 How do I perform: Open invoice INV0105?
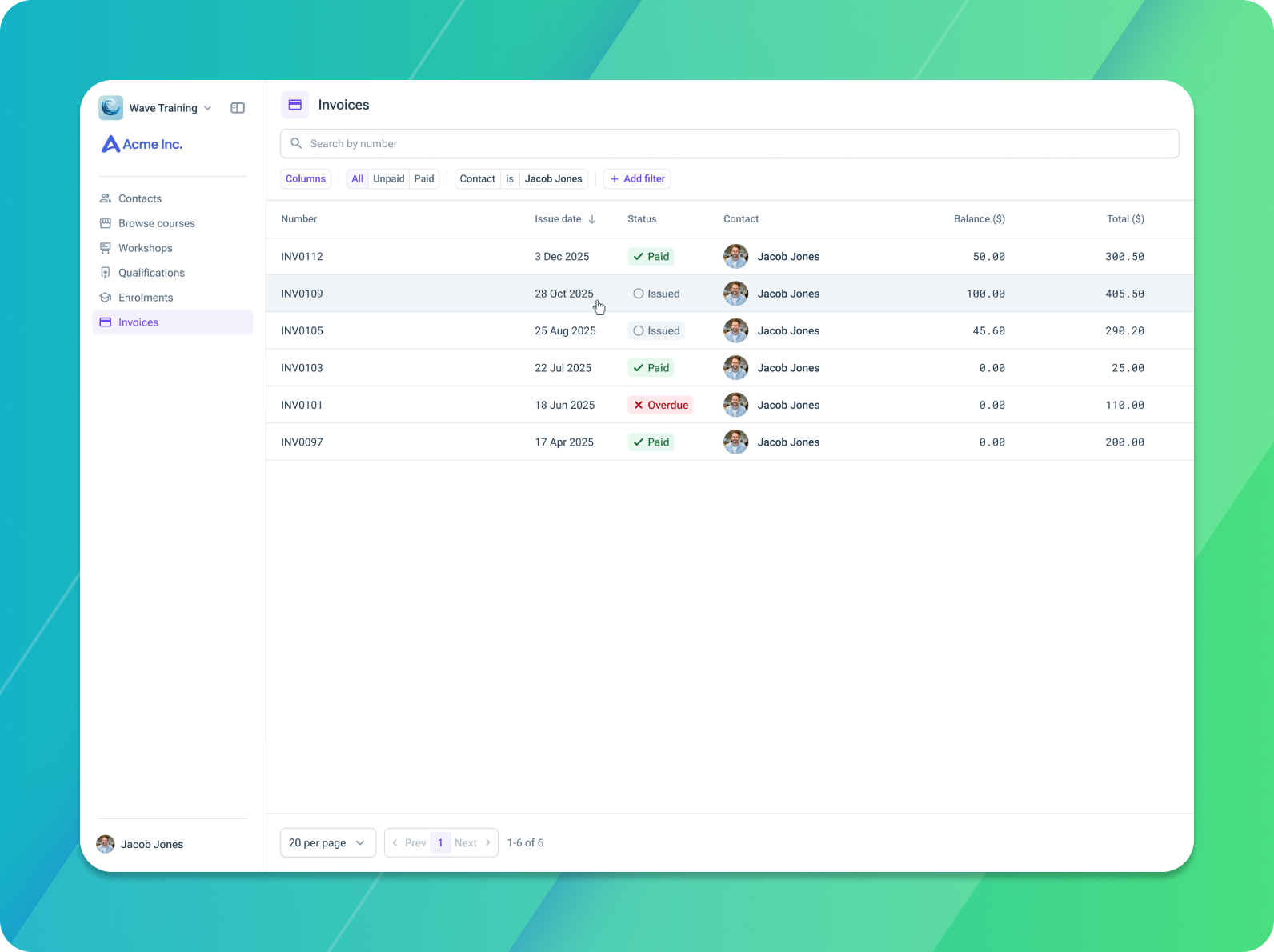(x=302, y=330)
